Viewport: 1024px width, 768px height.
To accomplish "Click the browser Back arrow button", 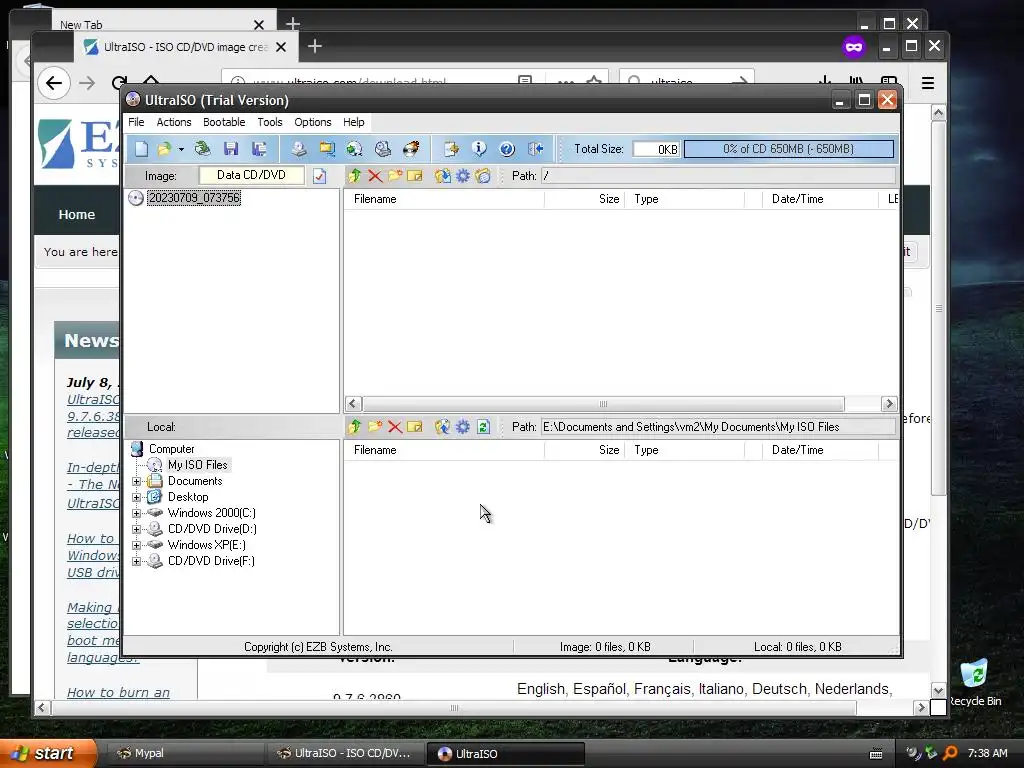I will [54, 83].
